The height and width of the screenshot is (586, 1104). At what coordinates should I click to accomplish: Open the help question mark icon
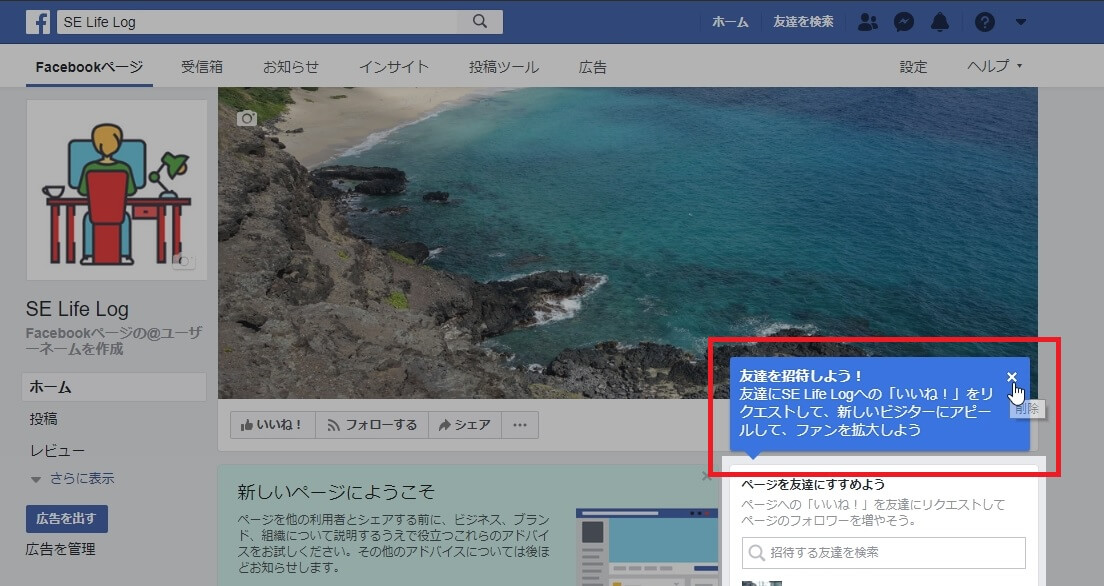(985, 22)
